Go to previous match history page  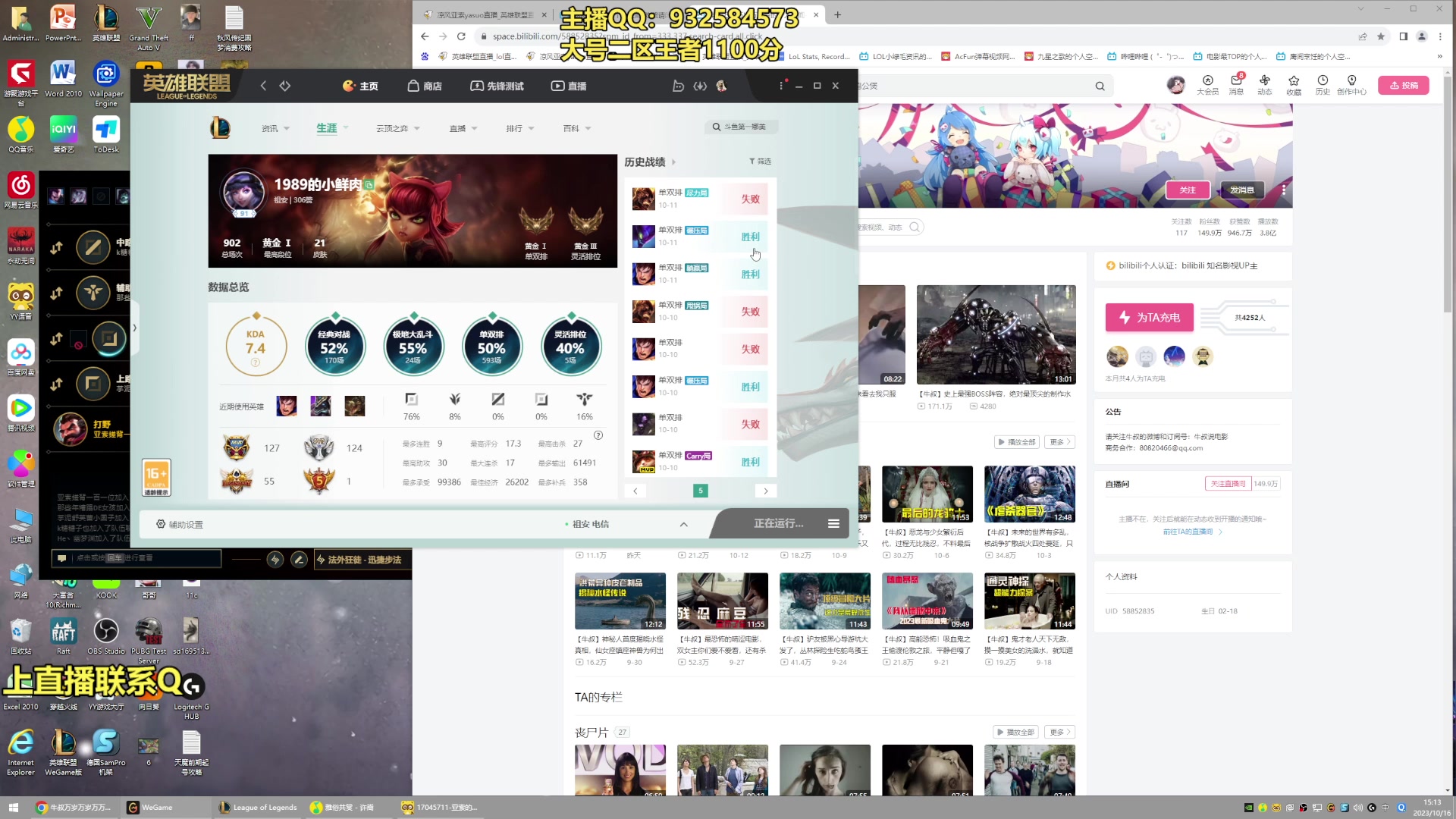(635, 491)
